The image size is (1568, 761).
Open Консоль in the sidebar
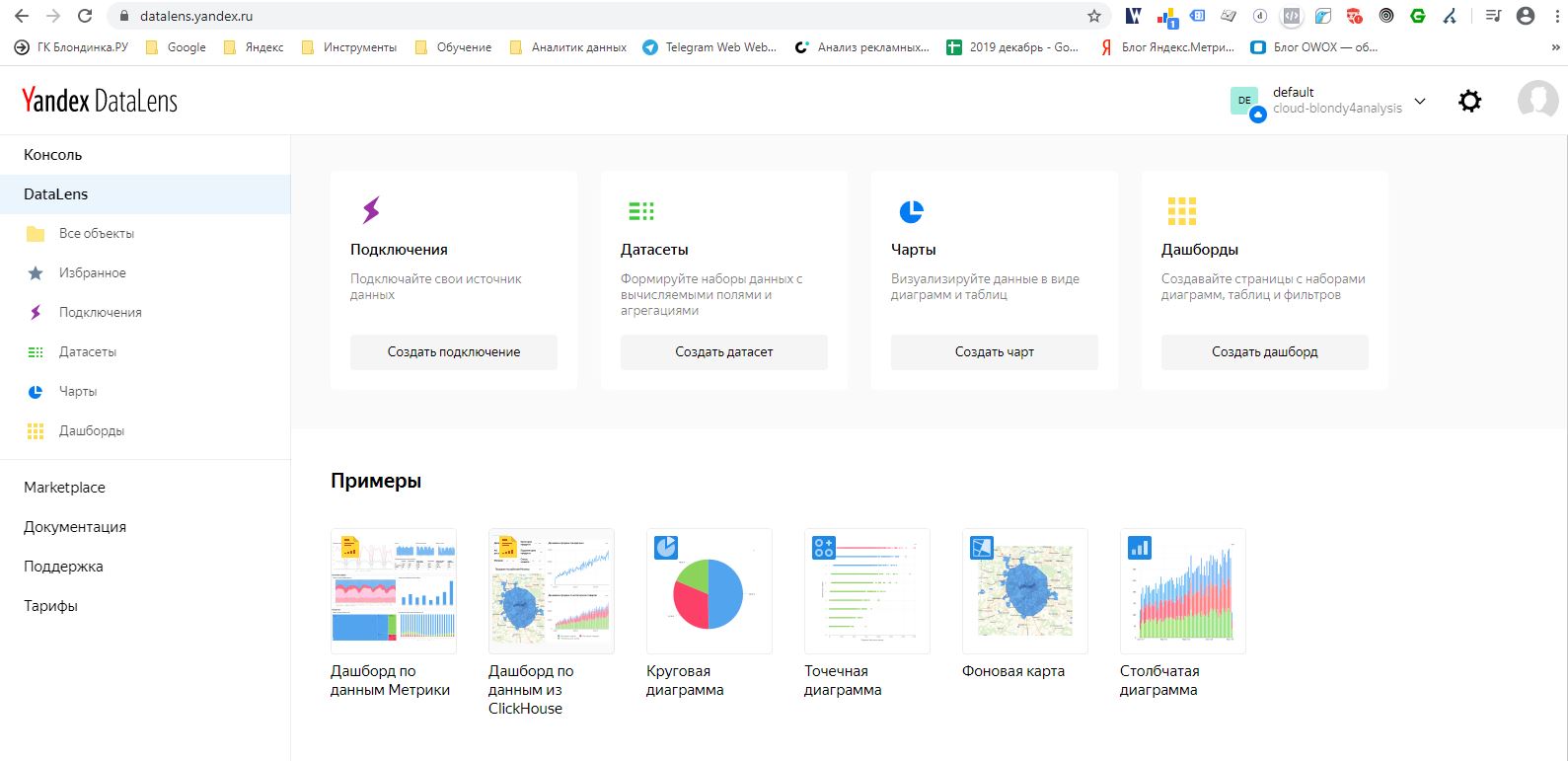[53, 155]
